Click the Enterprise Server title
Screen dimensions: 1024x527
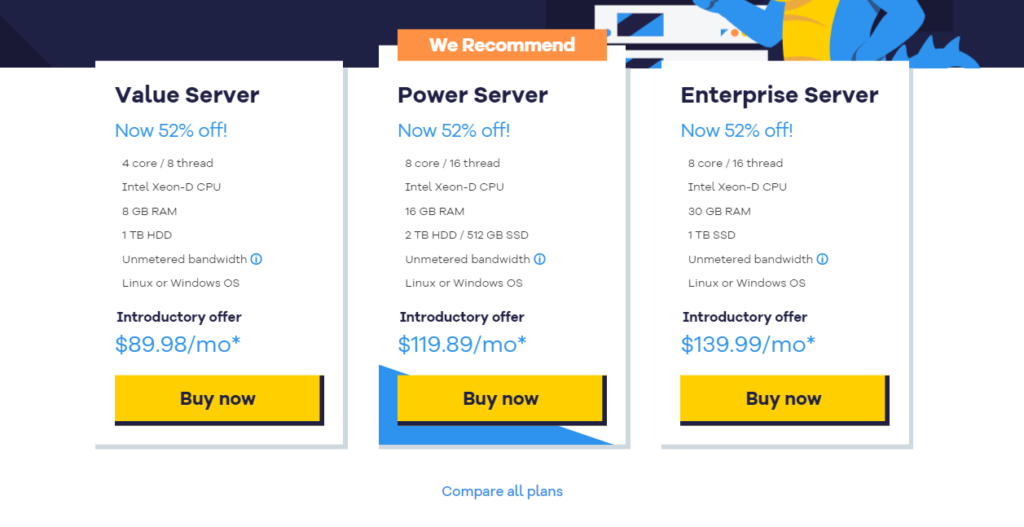click(779, 95)
